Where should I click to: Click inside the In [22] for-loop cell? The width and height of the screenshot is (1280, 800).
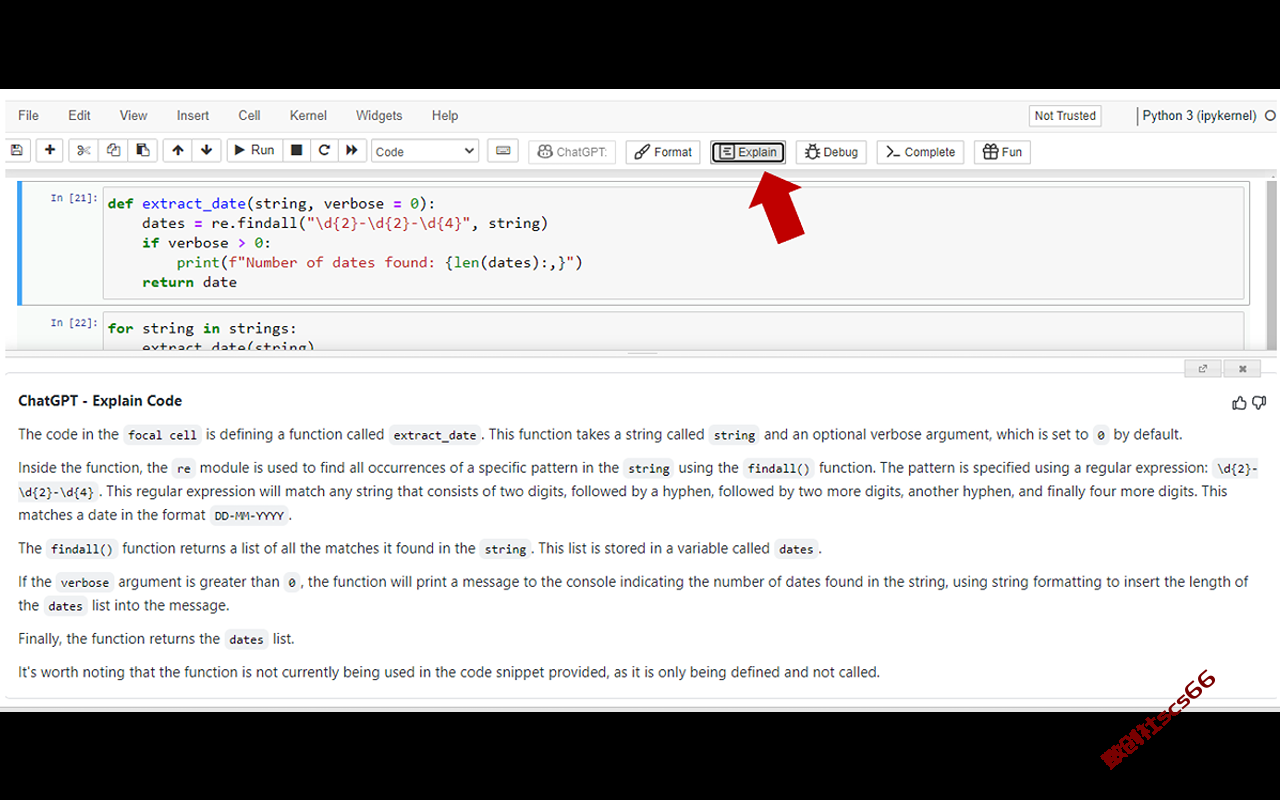point(674,332)
